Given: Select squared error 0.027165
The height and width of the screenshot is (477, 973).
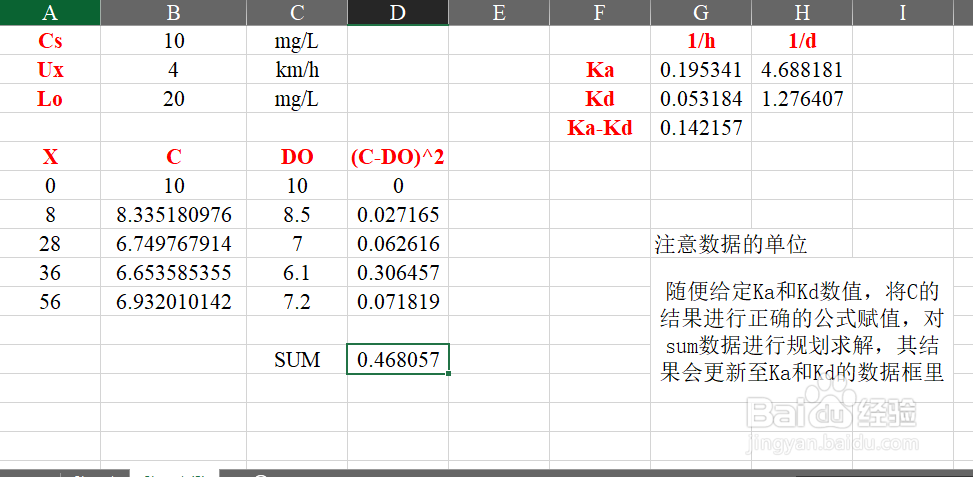Looking at the screenshot, I should pos(398,215).
